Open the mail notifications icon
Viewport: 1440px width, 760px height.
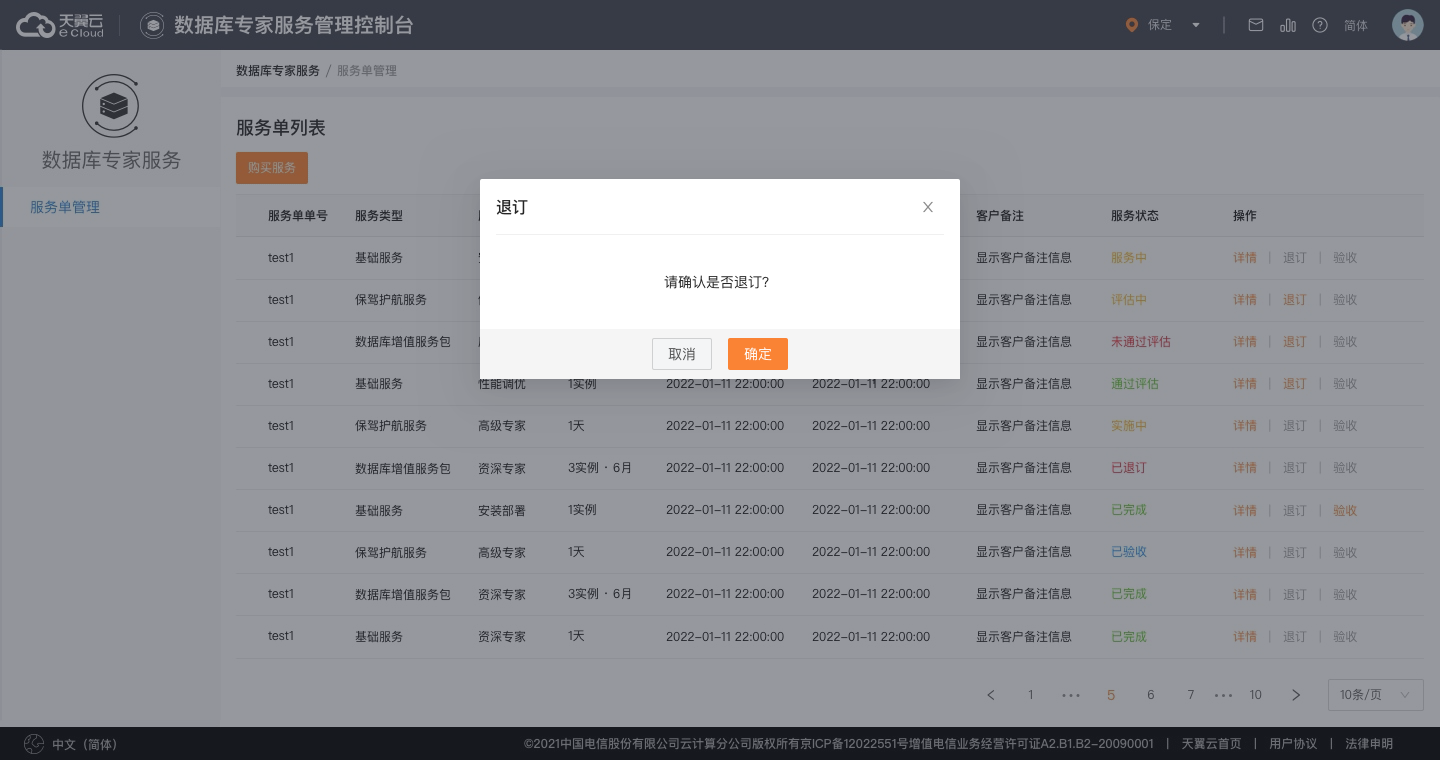tap(1256, 25)
